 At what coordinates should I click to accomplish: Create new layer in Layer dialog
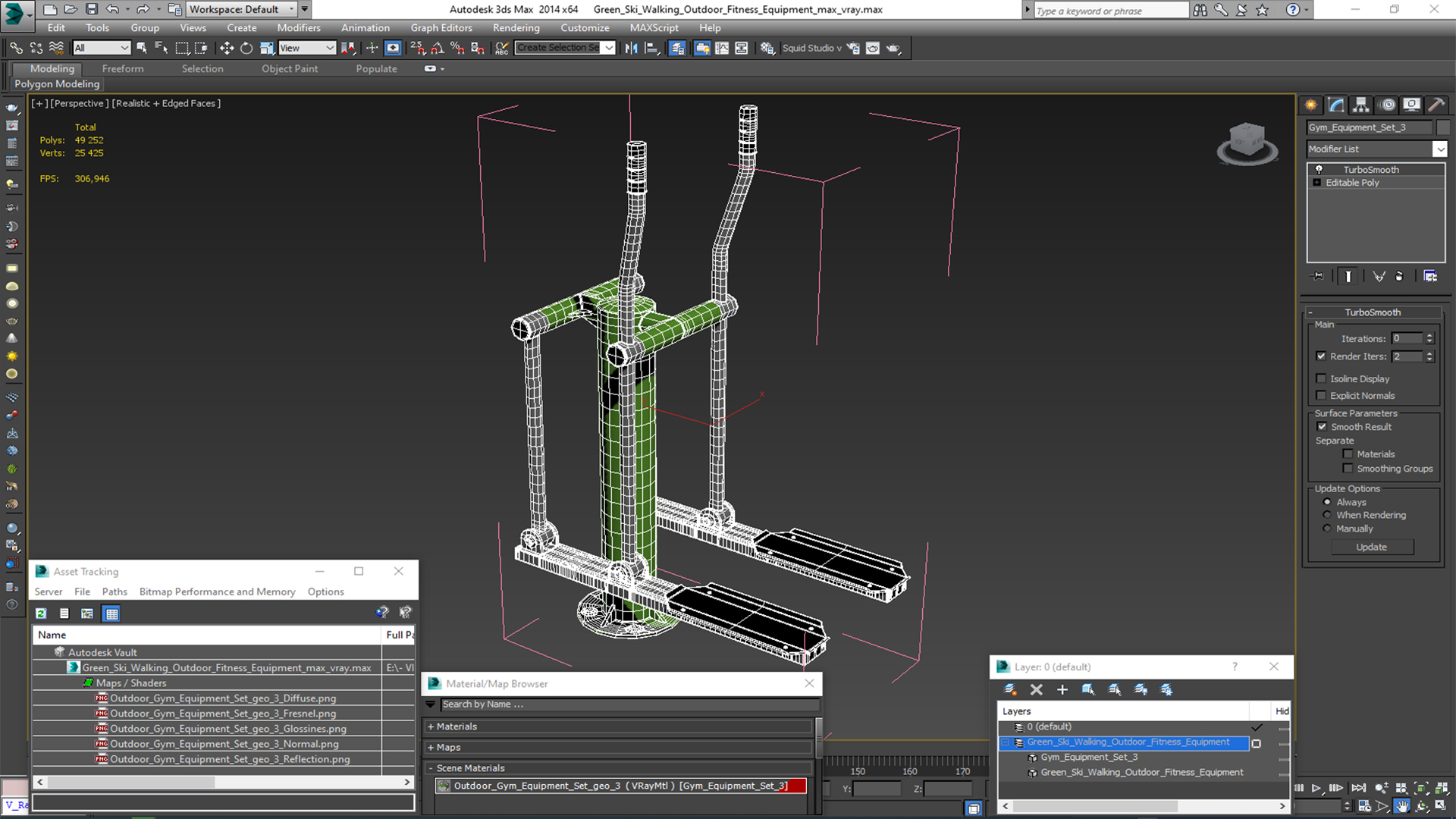[1010, 689]
